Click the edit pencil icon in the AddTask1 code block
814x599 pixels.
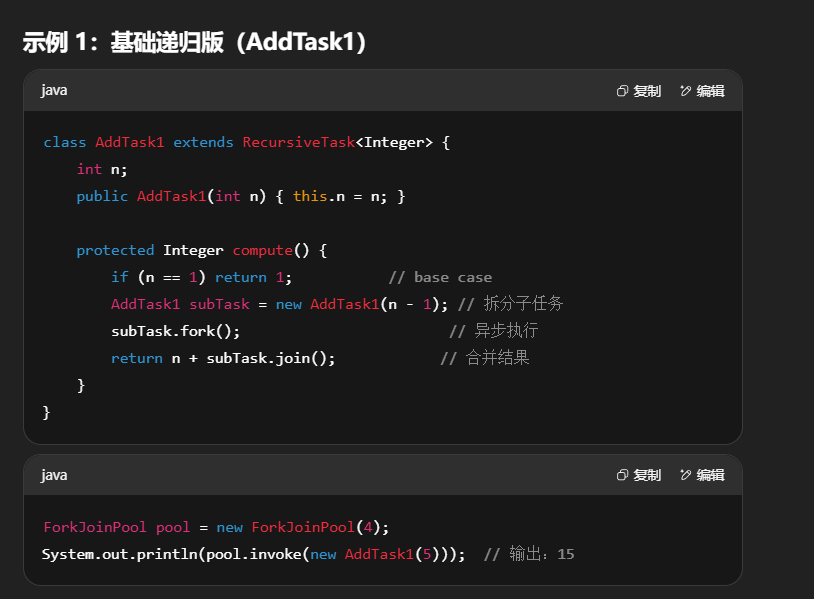[x=686, y=91]
